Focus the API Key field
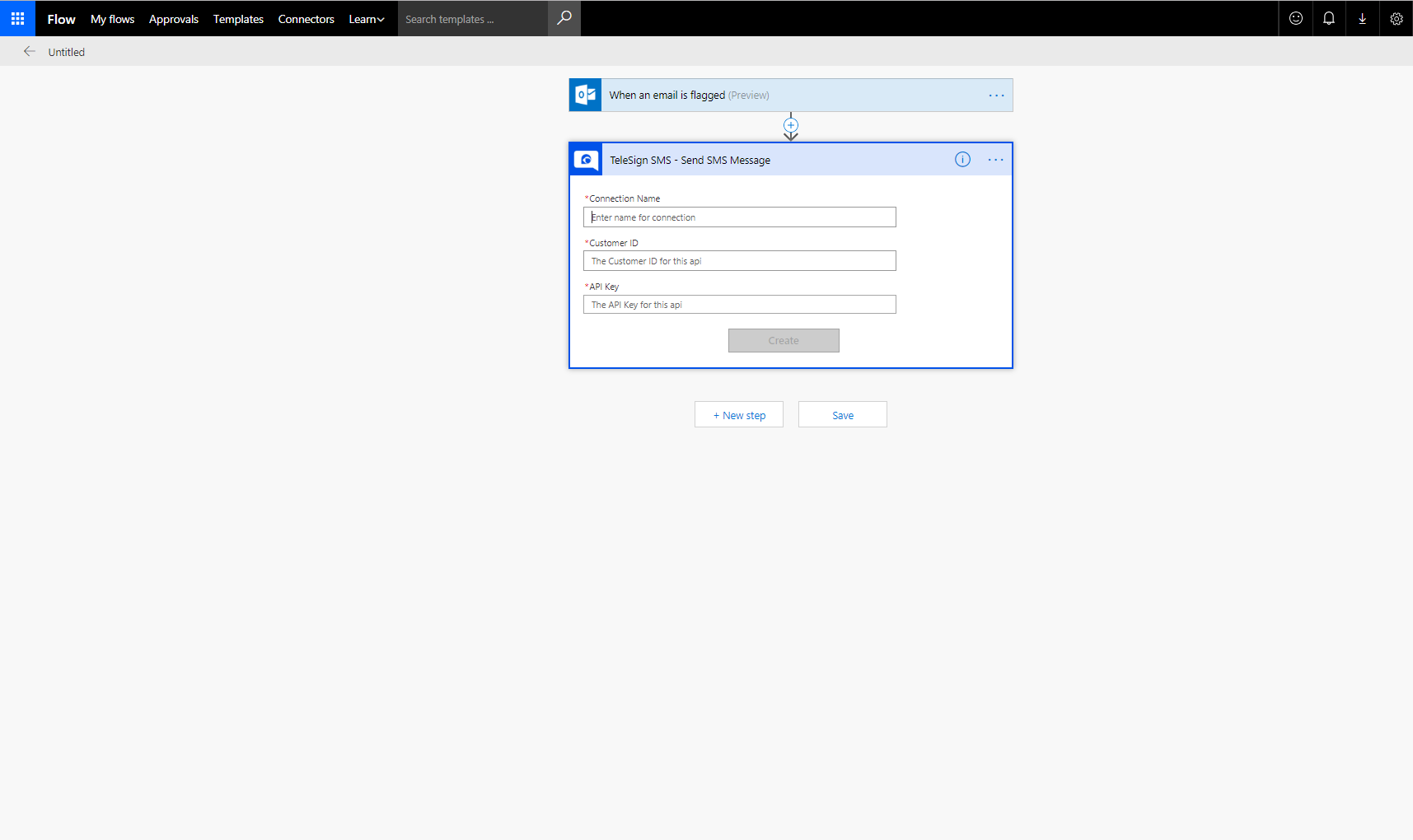The height and width of the screenshot is (840, 1413). click(740, 304)
